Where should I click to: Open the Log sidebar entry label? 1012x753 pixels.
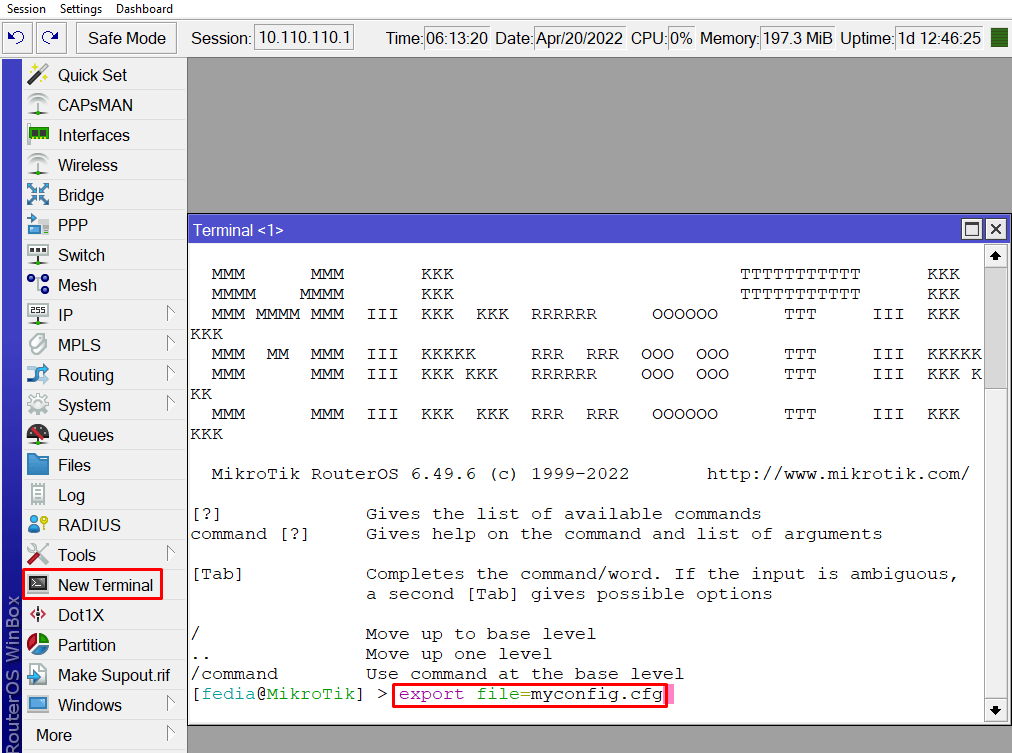71,496
